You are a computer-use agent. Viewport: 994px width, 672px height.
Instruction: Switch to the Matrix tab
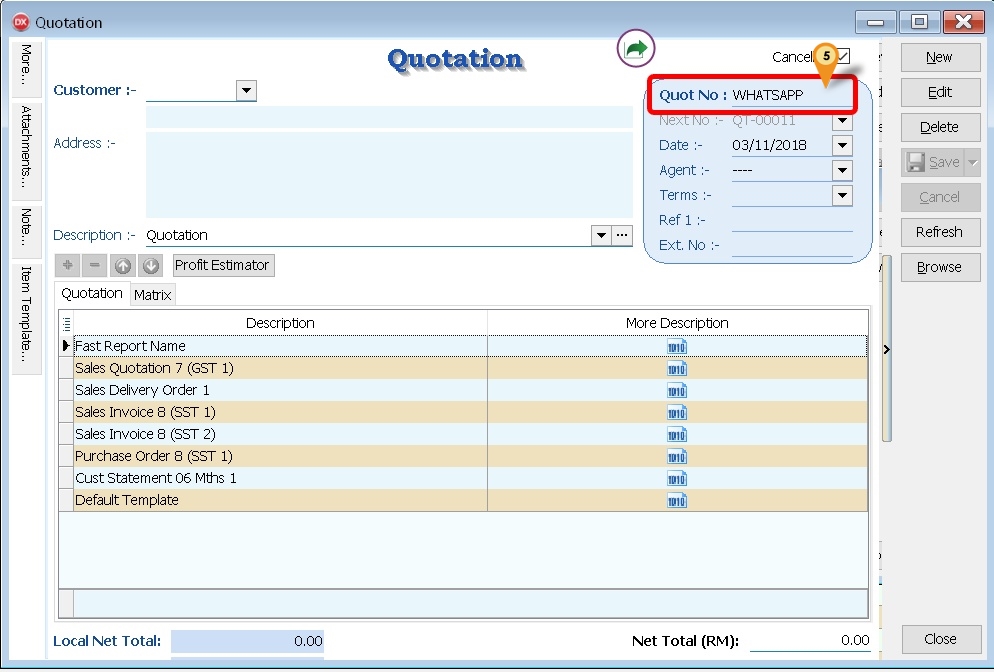tap(153, 295)
